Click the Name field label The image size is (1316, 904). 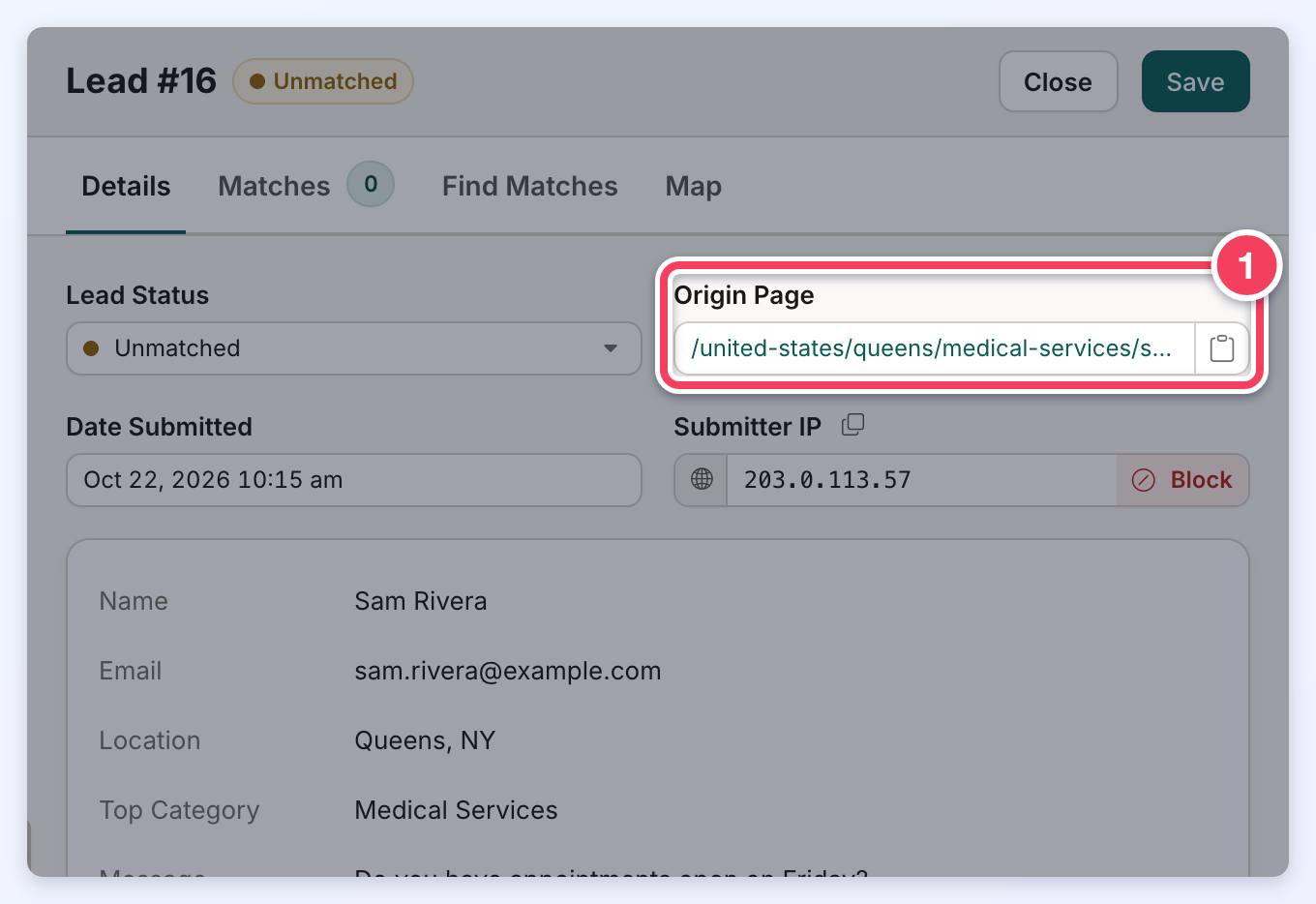pyautogui.click(x=134, y=601)
